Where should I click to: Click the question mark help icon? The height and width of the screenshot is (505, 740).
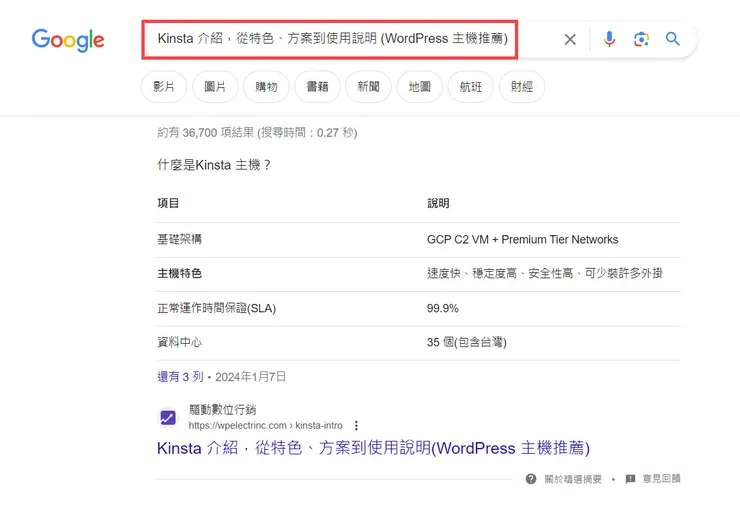531,479
